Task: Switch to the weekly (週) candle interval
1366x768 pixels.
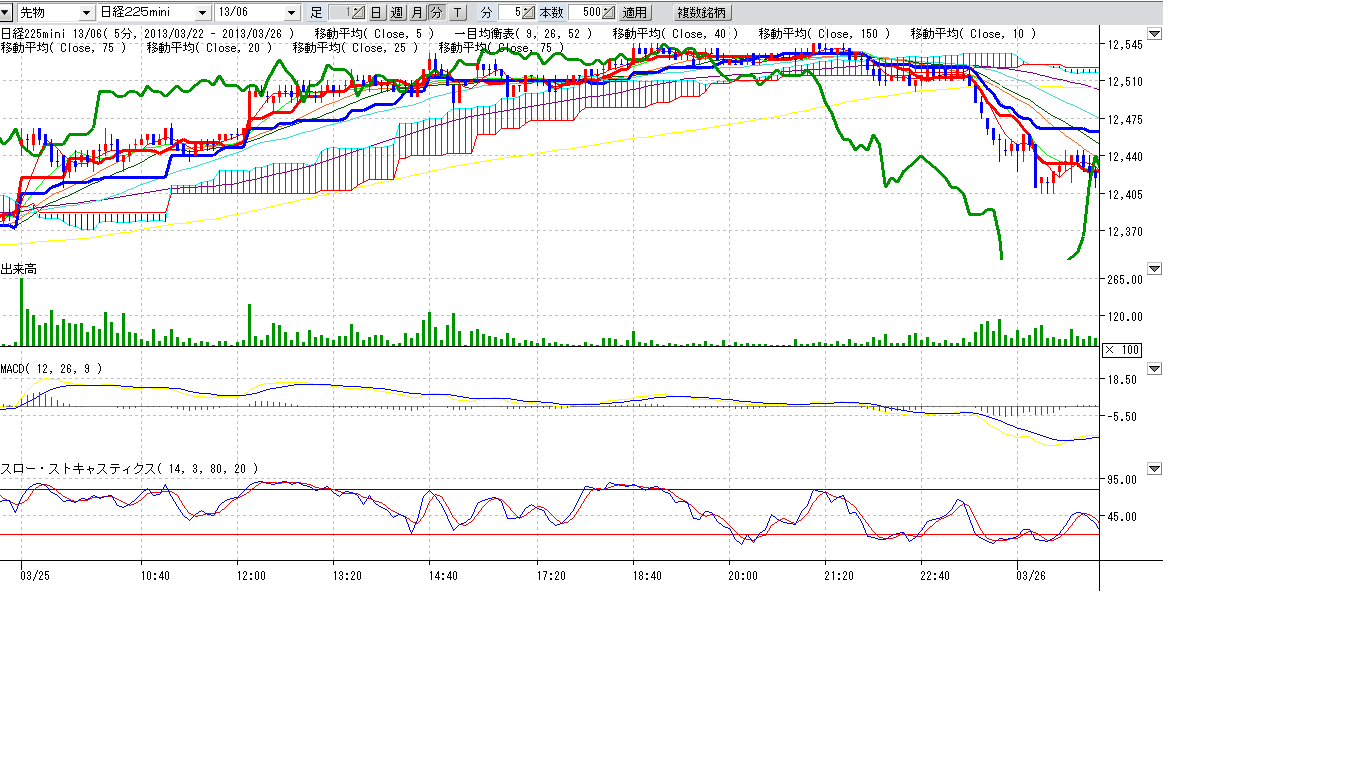Action: 396,13
